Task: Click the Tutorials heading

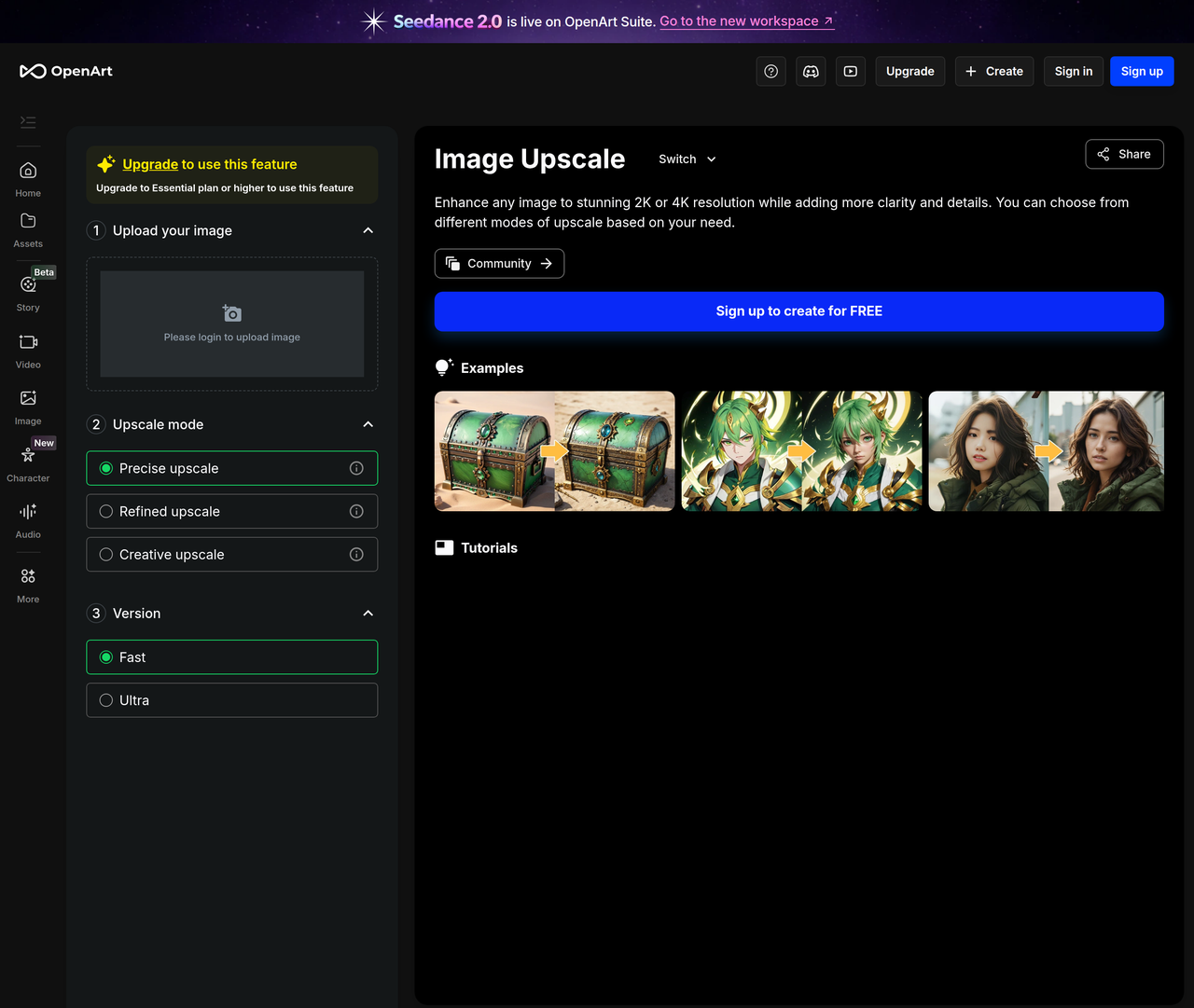Action: coord(489,548)
